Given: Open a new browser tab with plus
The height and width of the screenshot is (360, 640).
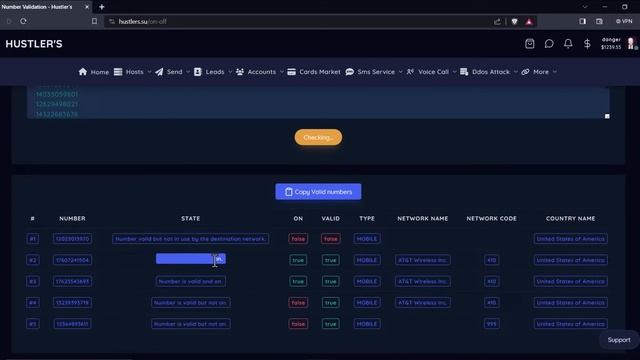Looking at the screenshot, I should coord(102,7).
